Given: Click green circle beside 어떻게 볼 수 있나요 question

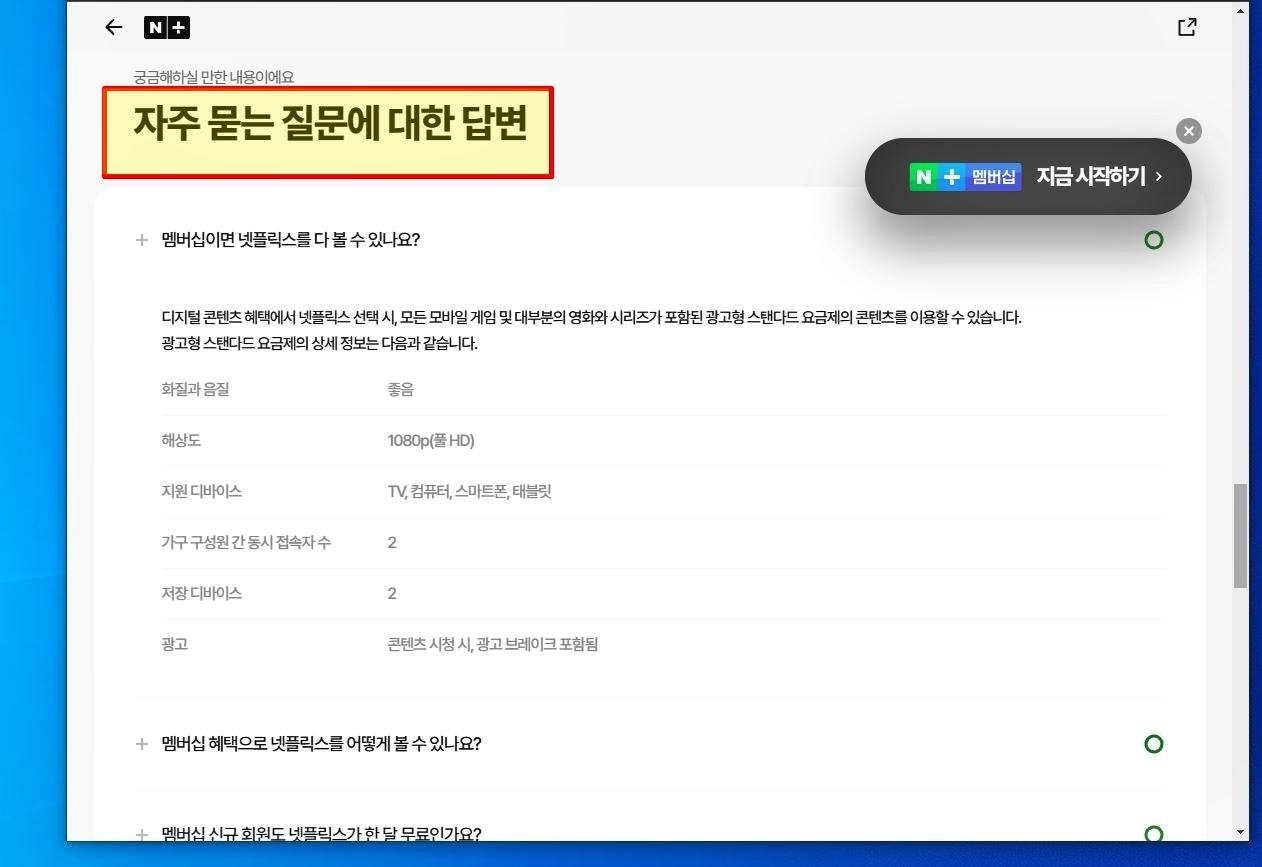Looking at the screenshot, I should click(1153, 744).
